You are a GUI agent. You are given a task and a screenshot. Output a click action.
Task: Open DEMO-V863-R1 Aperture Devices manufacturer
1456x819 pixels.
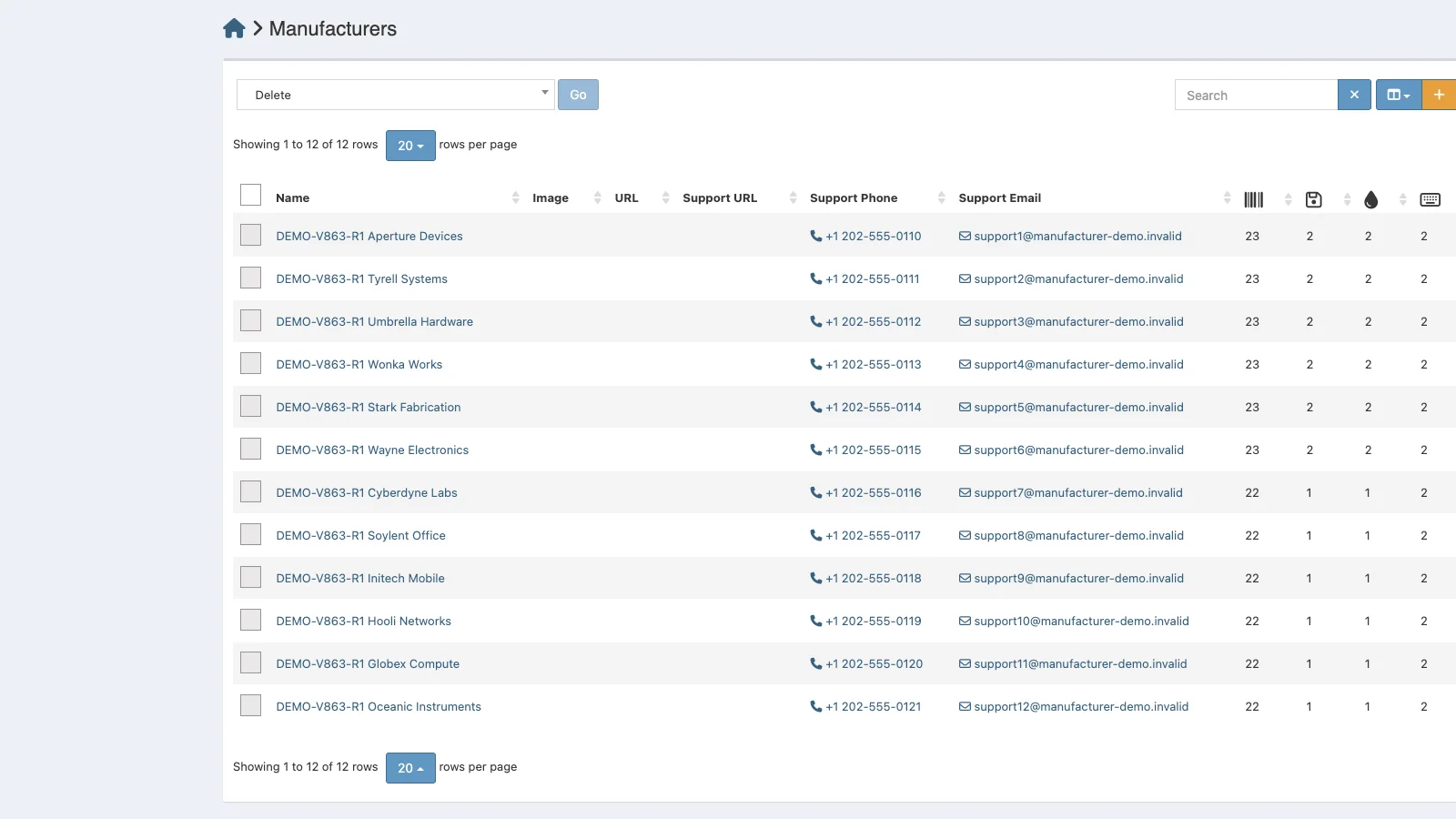point(369,236)
